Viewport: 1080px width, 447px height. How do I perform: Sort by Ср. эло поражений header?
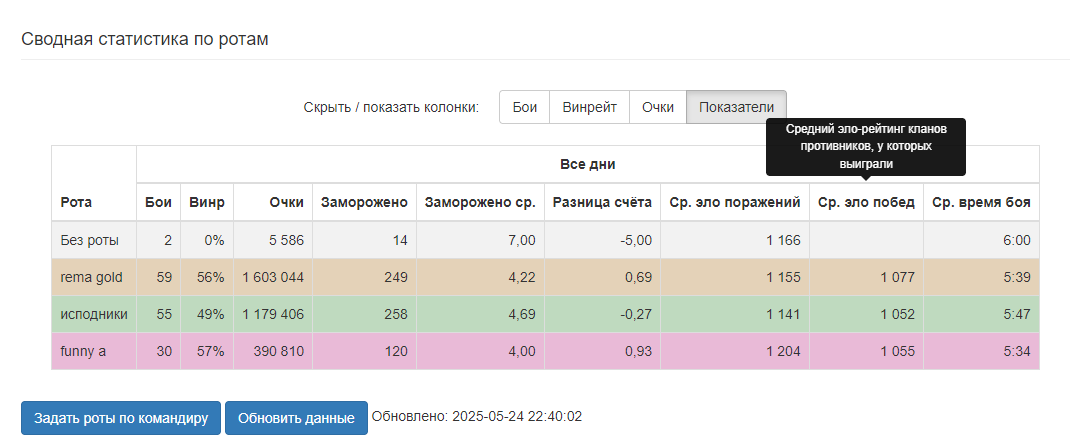[x=735, y=202]
